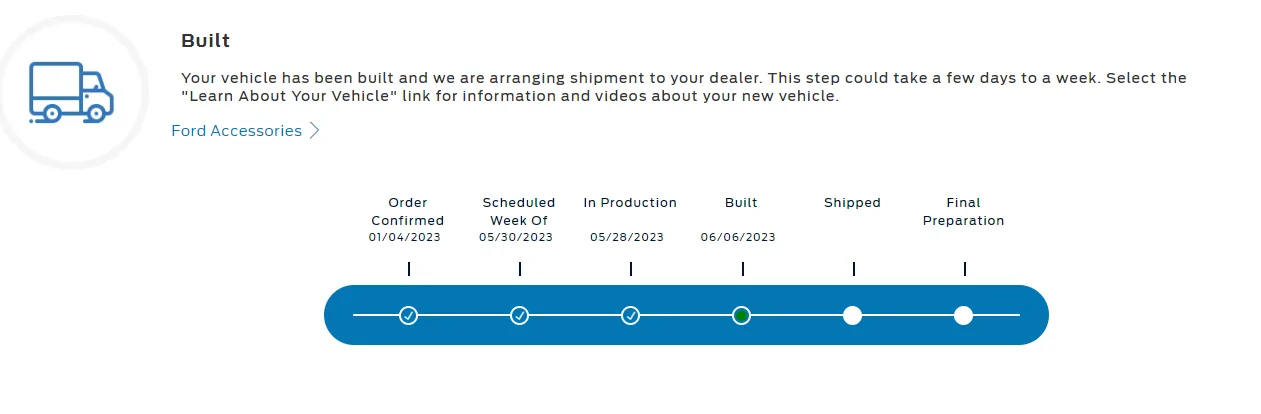Screen dimensions: 1261x414
Task: Click the Built label above the timeline
Action: pos(741,202)
